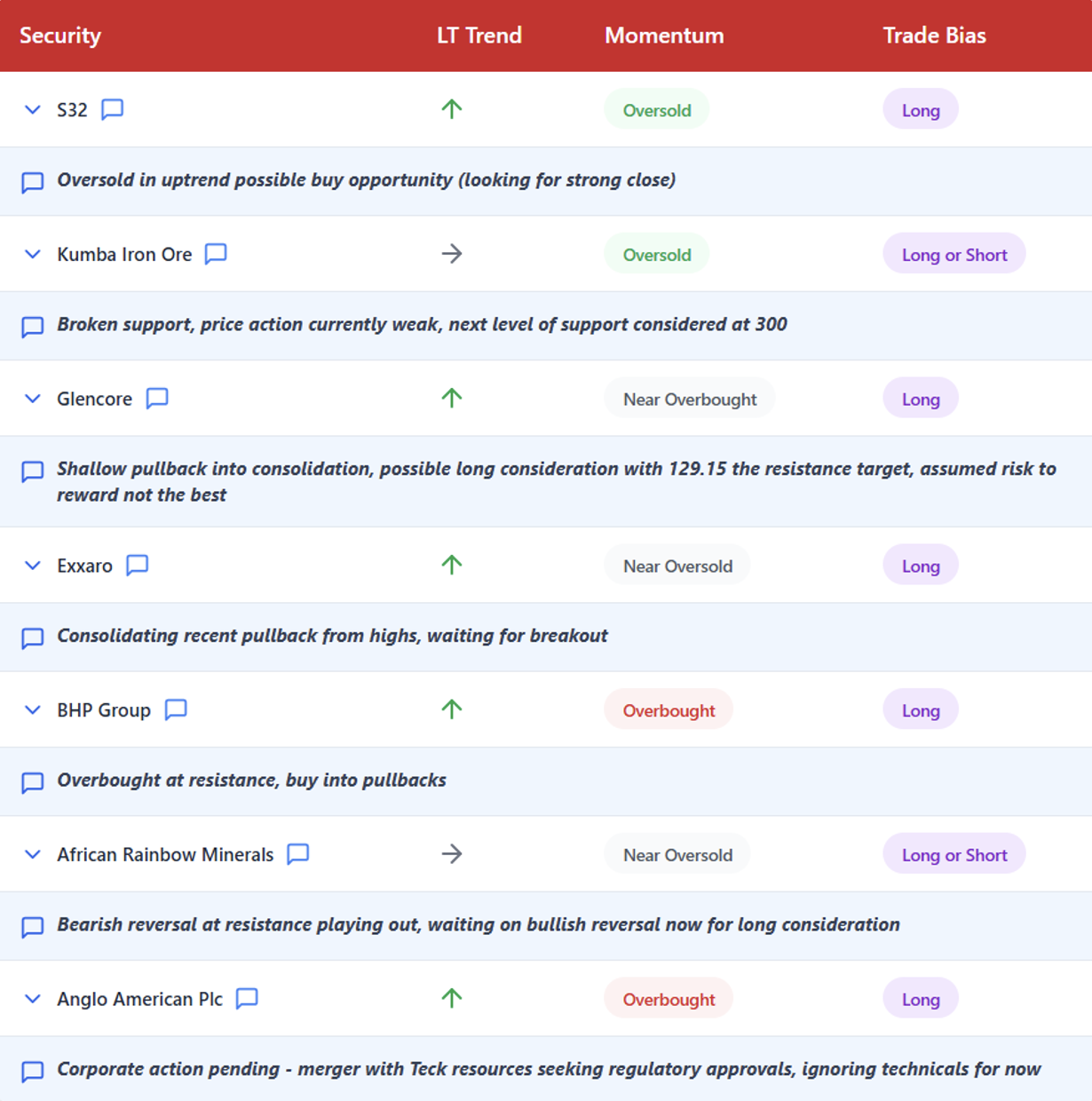
Task: Sort by the Momentum column header
Action: tap(664, 36)
